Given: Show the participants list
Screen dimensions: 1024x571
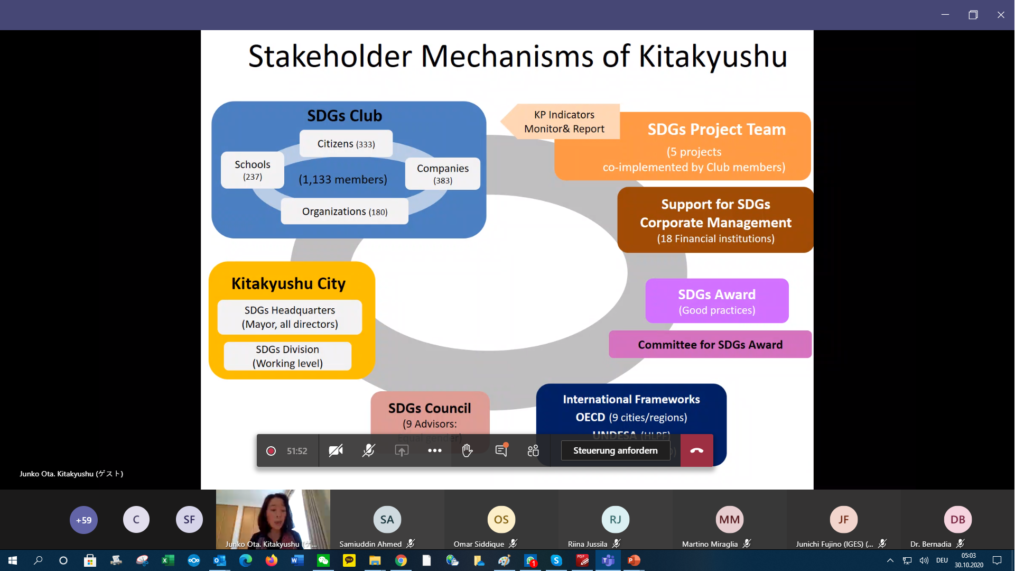Looking at the screenshot, I should click(x=533, y=451).
